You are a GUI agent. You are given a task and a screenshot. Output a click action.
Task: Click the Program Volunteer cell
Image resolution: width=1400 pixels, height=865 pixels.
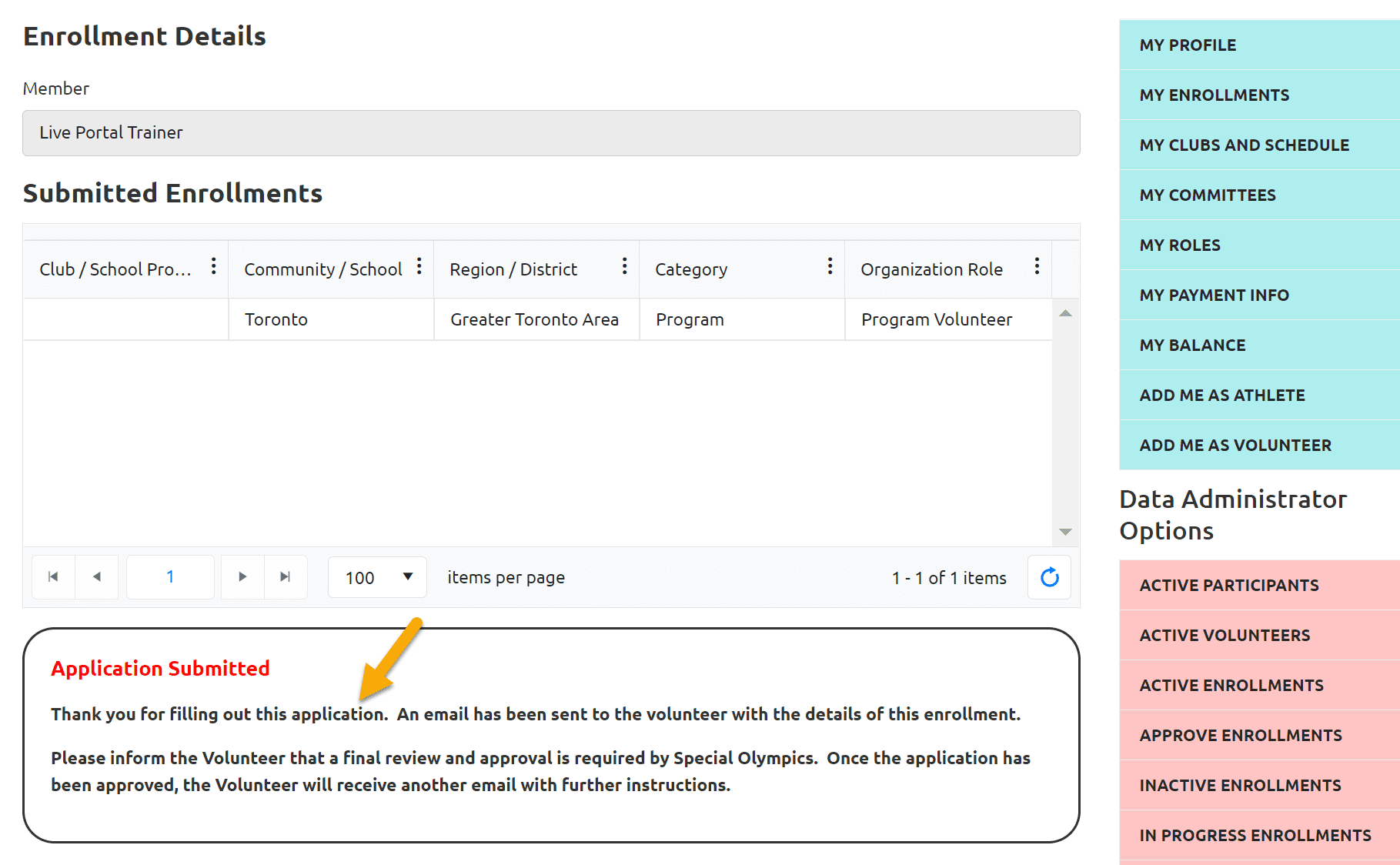click(x=948, y=319)
